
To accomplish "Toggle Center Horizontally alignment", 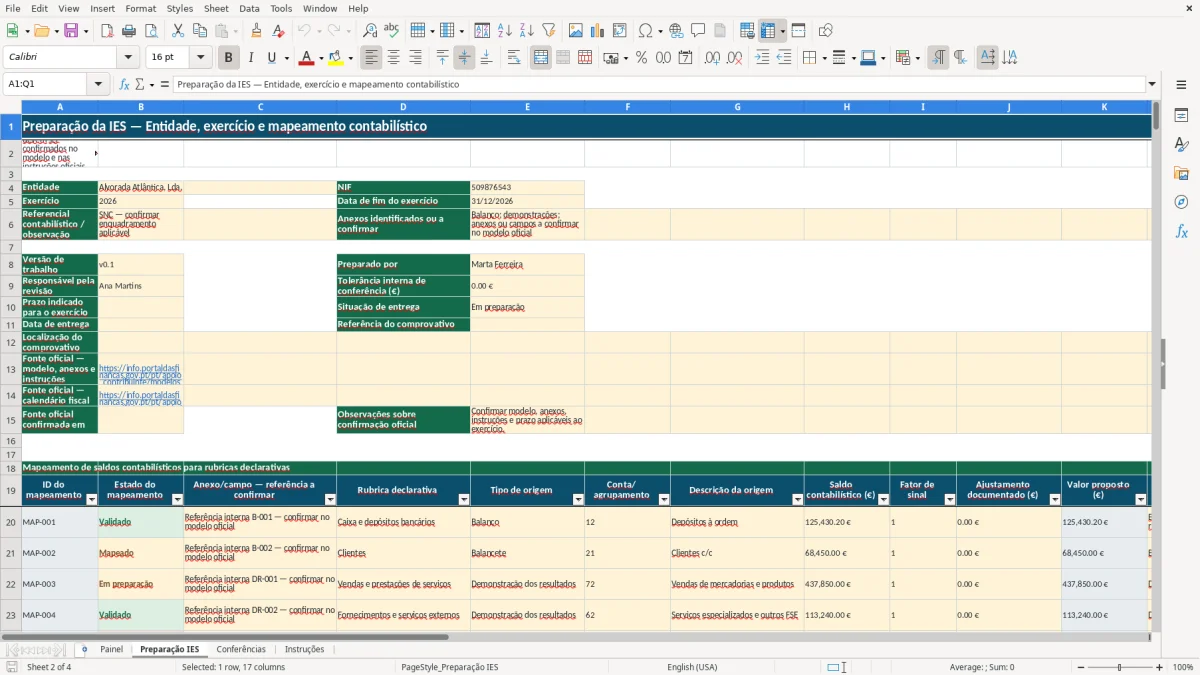I will click(394, 58).
